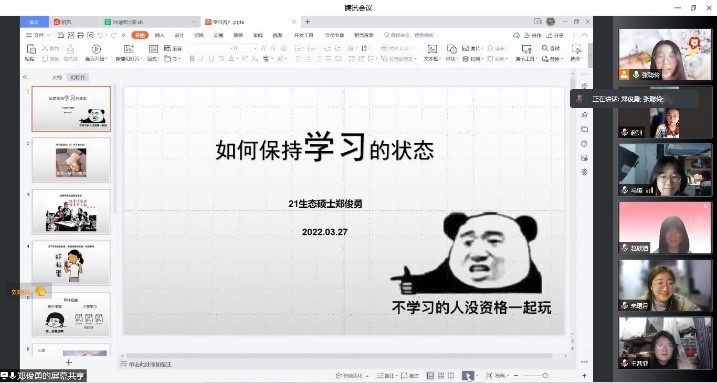Viewport: 717px width, 383px height.
Task: Adjust the zoom slider handle
Action: click(546, 375)
